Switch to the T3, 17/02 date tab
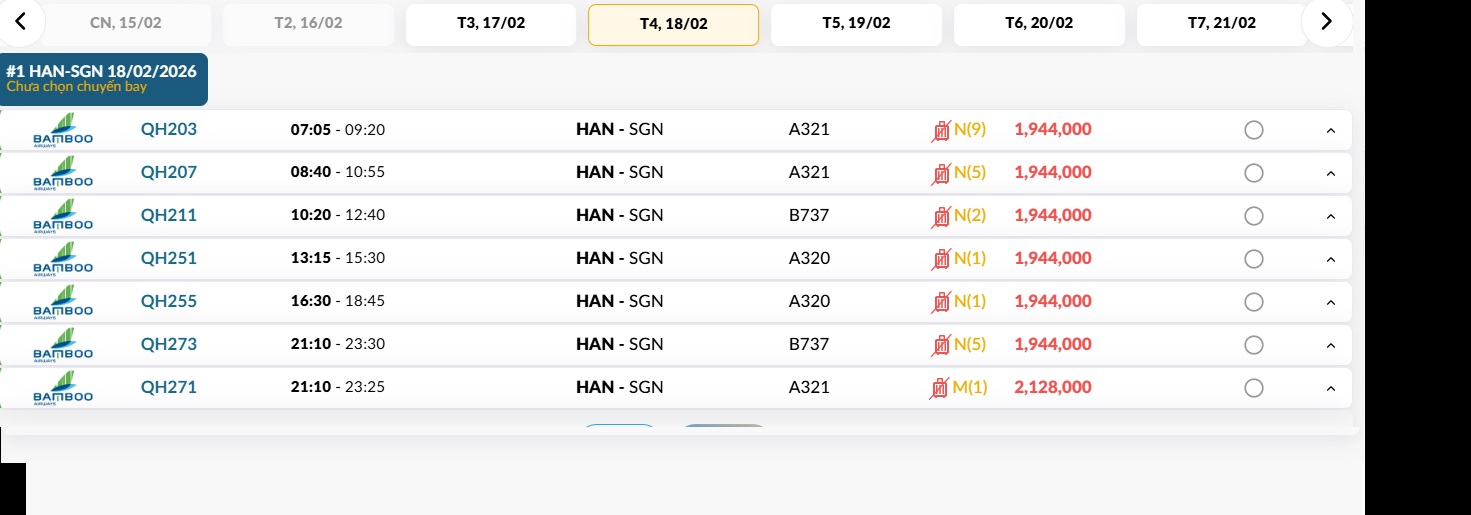The height and width of the screenshot is (515, 1471). [x=490, y=23]
